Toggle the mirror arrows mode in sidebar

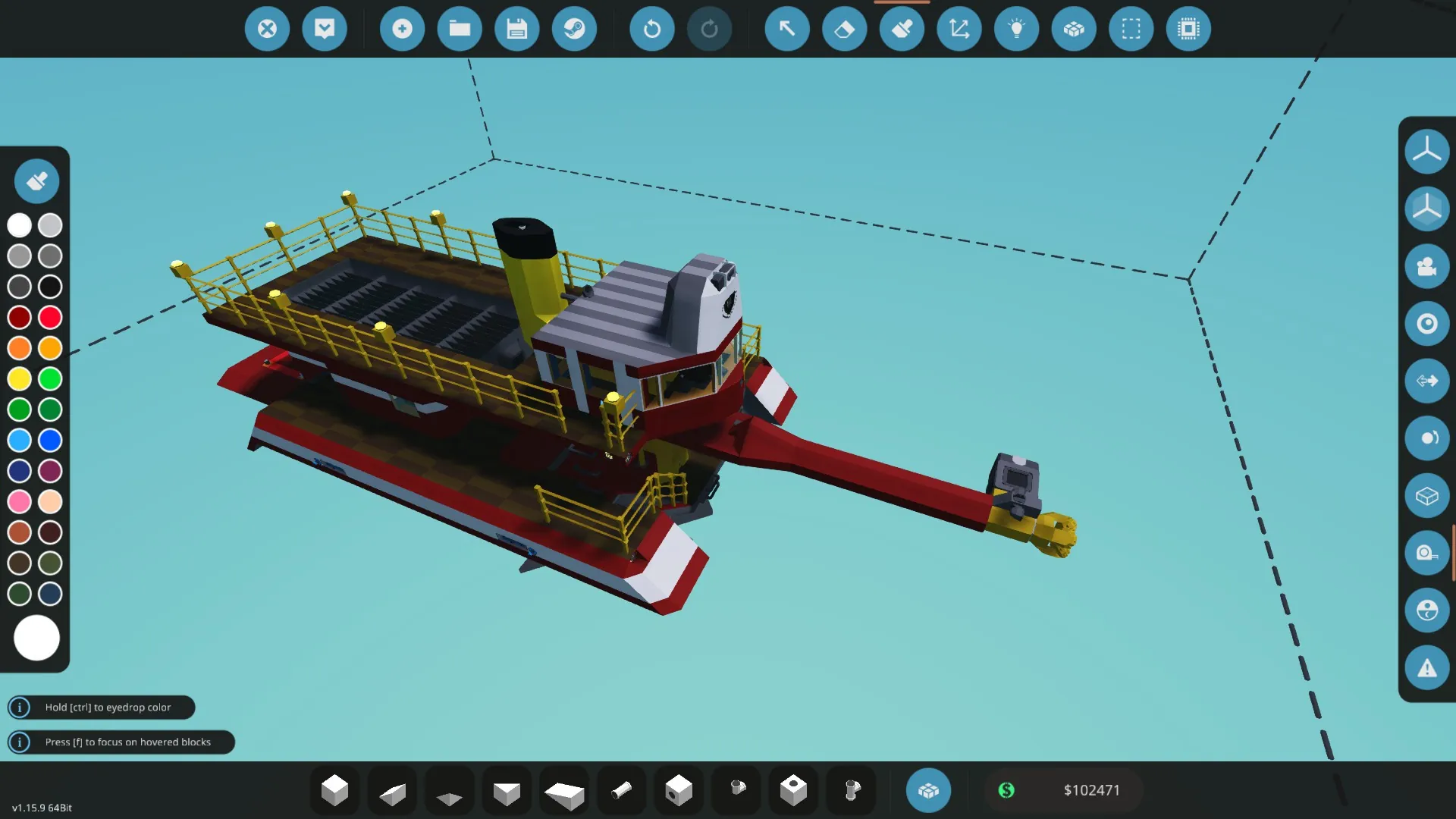(1426, 381)
